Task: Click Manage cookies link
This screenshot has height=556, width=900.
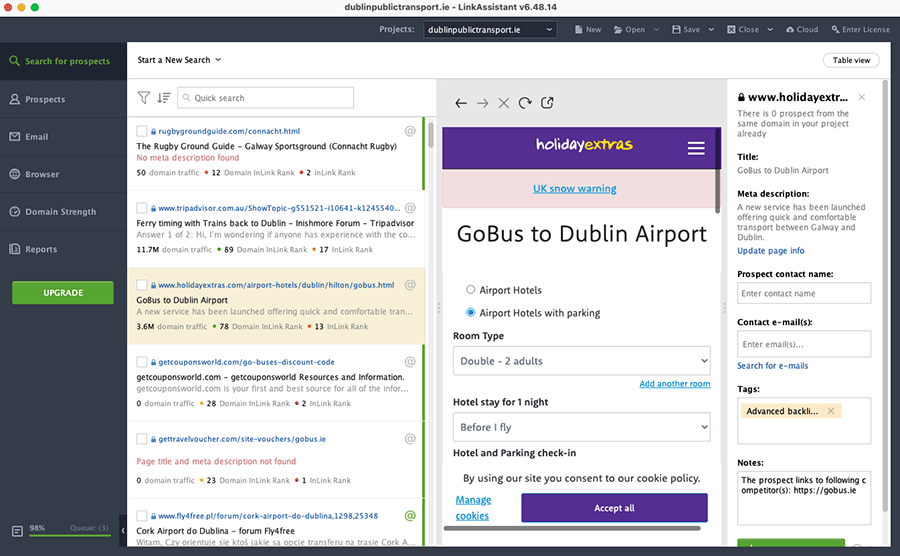Action: pyautogui.click(x=473, y=508)
